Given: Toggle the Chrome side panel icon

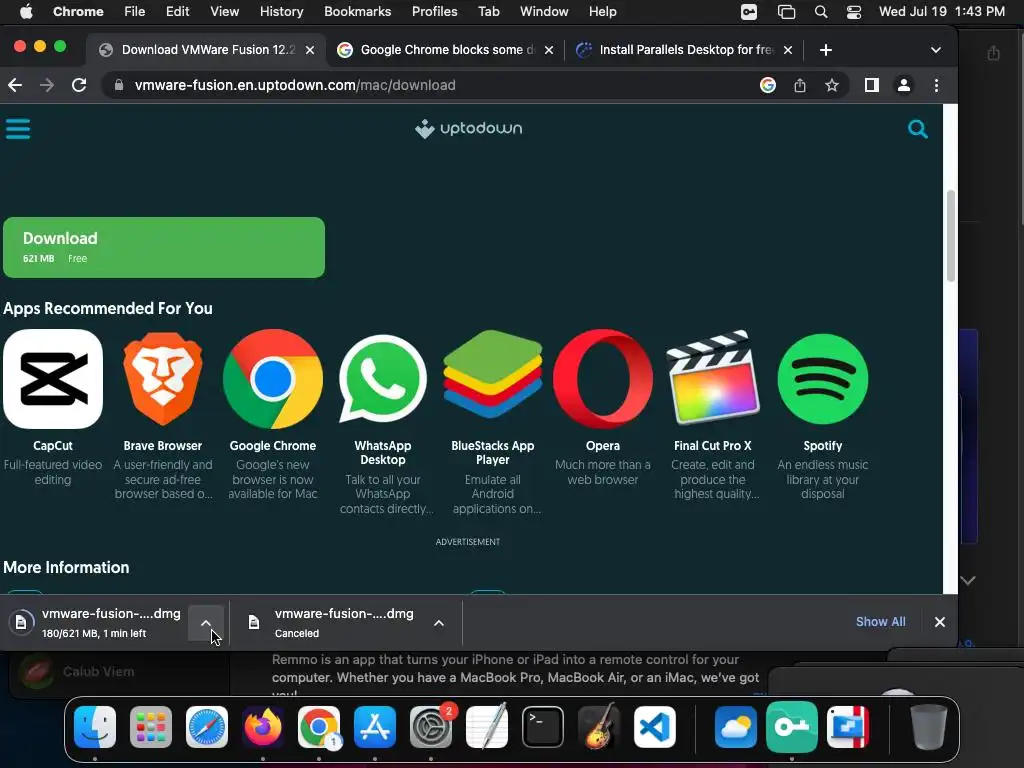Looking at the screenshot, I should point(872,85).
